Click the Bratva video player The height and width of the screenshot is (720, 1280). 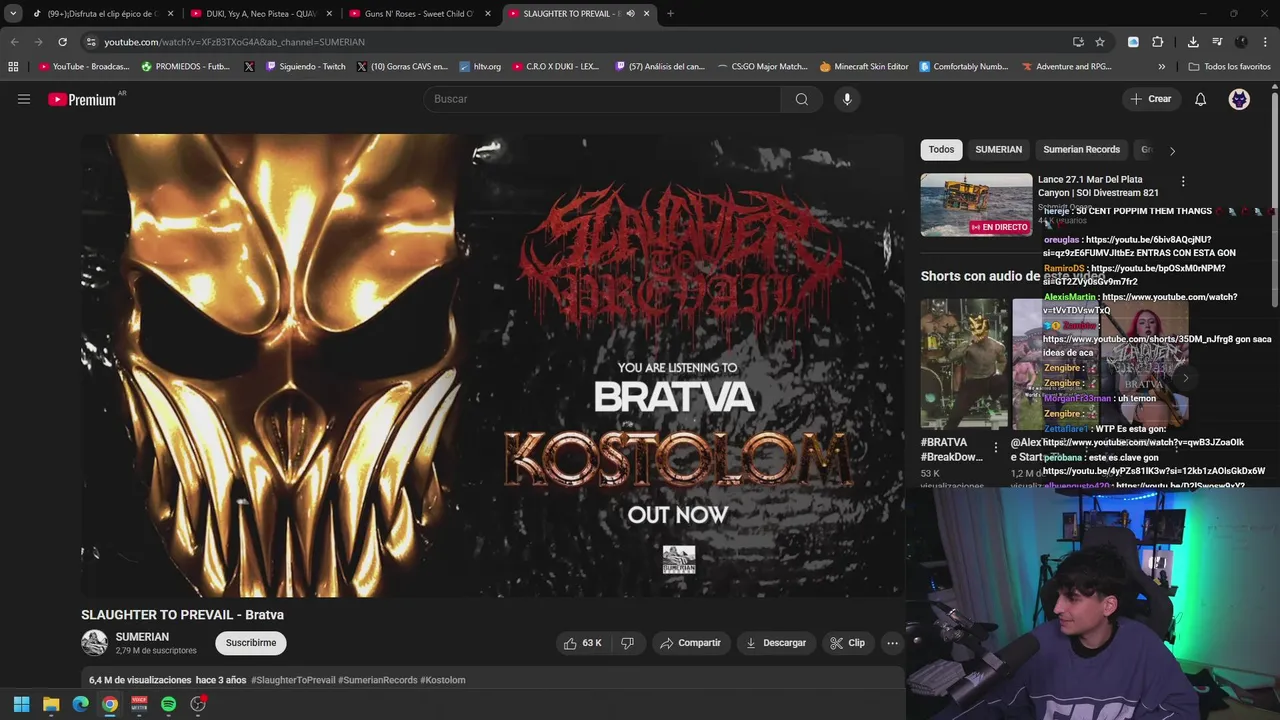click(x=493, y=366)
